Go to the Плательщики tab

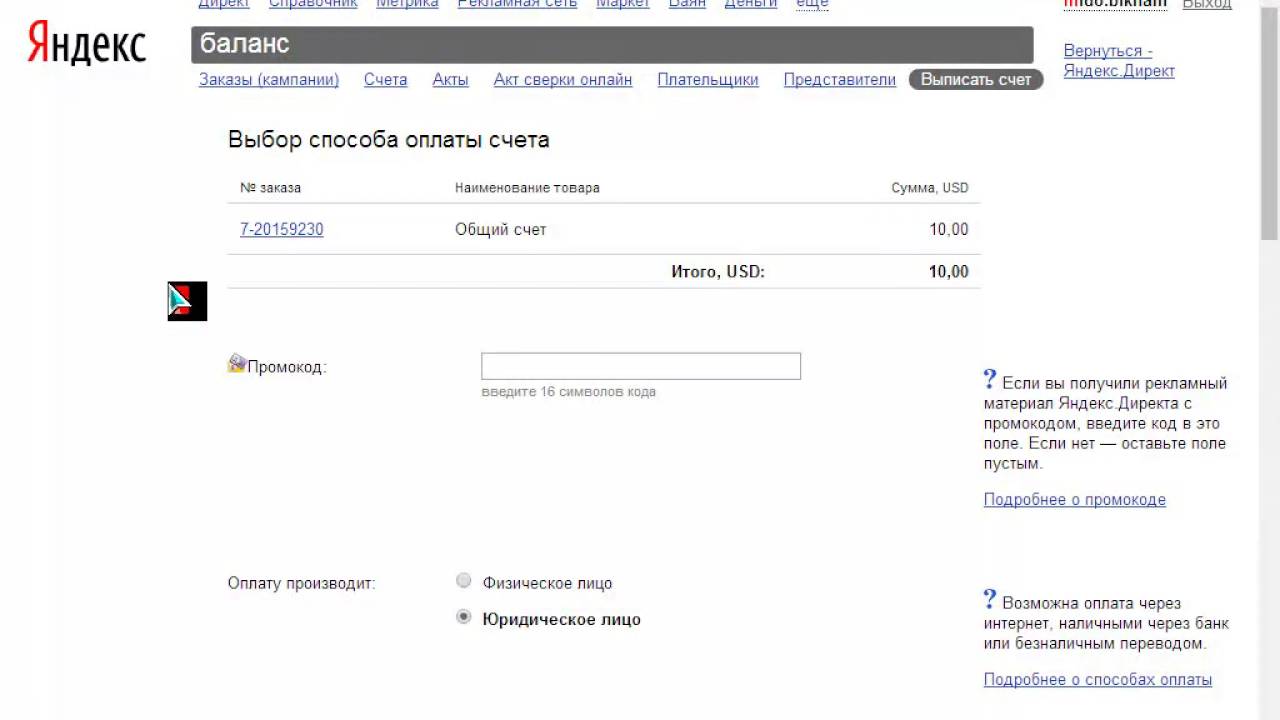point(708,80)
